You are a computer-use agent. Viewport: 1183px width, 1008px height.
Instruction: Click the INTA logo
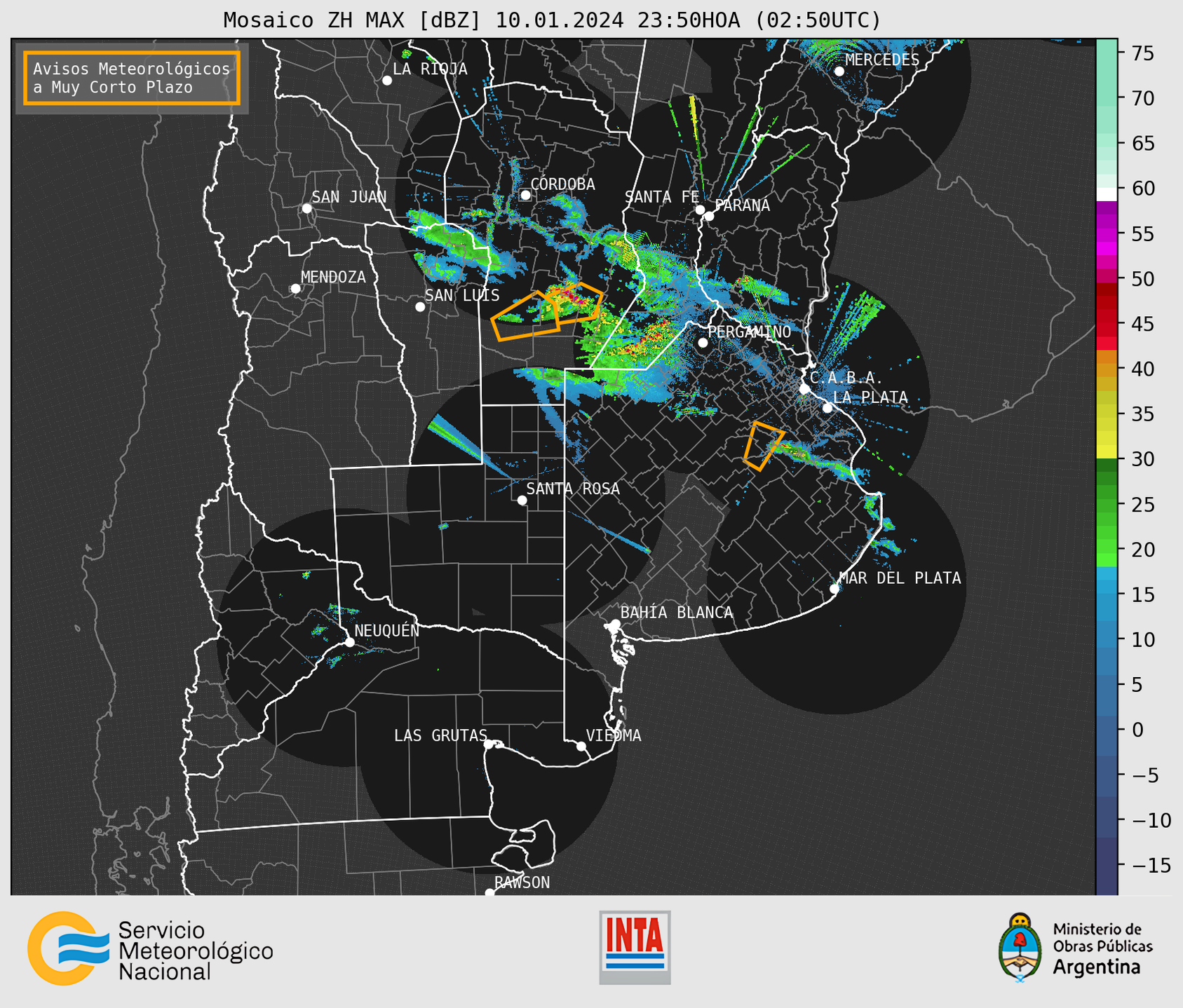(x=635, y=947)
